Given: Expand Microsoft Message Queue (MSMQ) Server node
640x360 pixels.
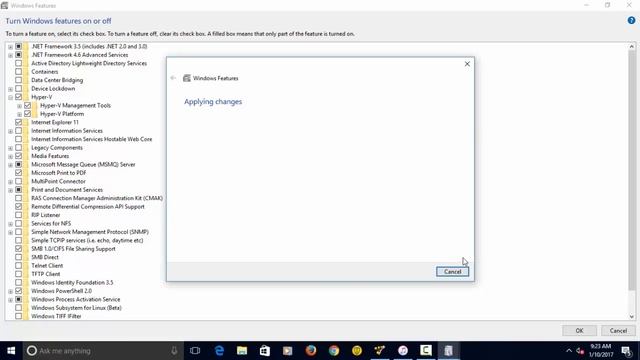Looking at the screenshot, I should [x=10, y=165].
